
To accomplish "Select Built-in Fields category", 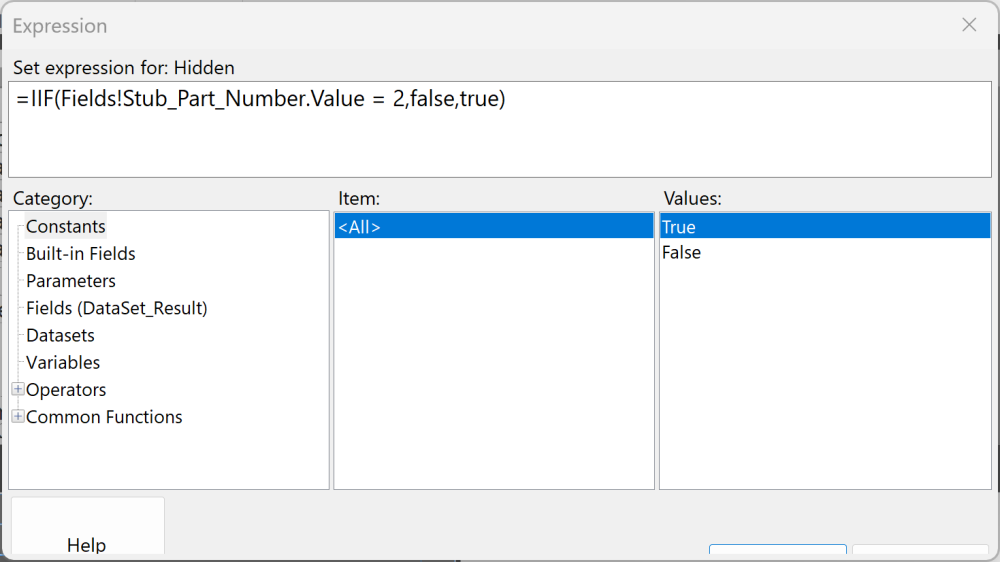I will point(81,254).
